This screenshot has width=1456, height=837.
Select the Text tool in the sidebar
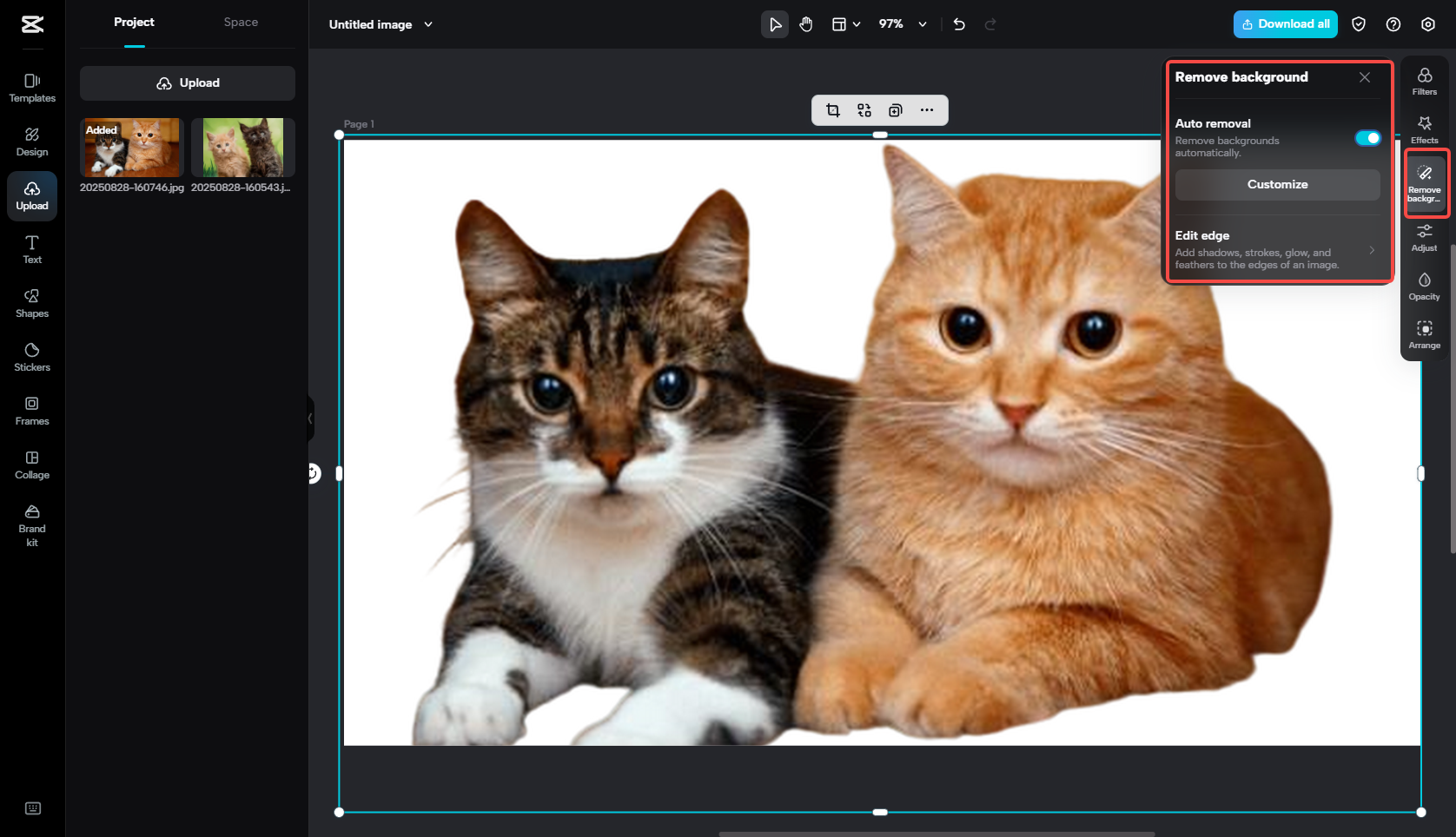[x=31, y=249]
